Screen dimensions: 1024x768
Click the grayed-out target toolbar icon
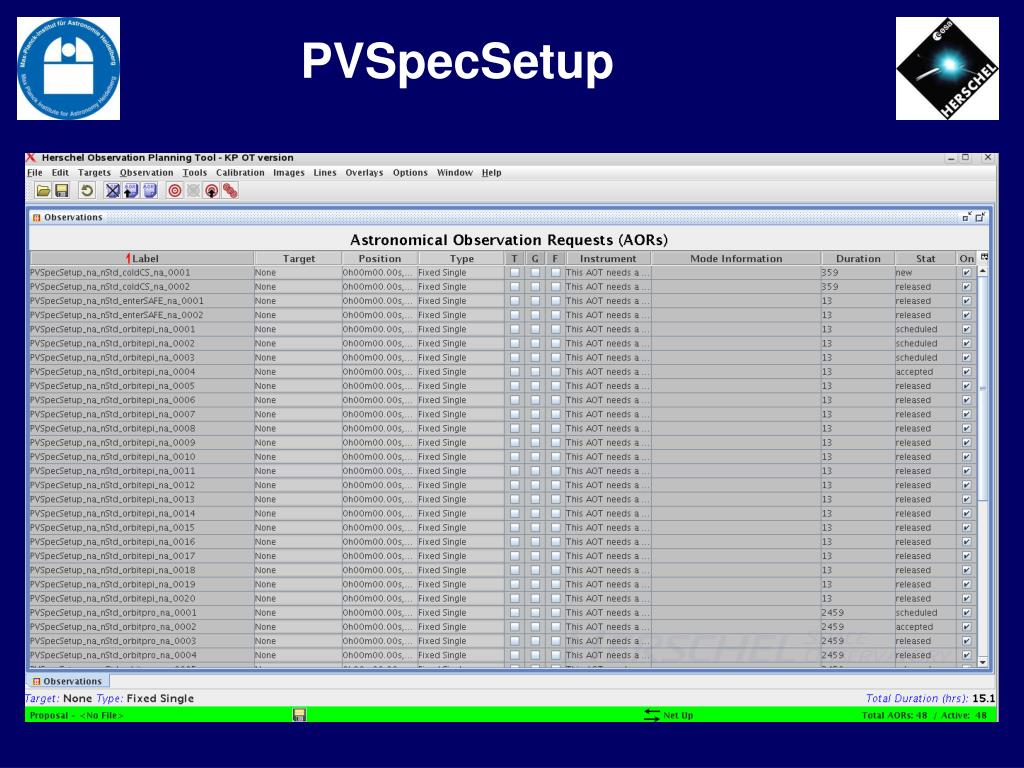[193, 191]
